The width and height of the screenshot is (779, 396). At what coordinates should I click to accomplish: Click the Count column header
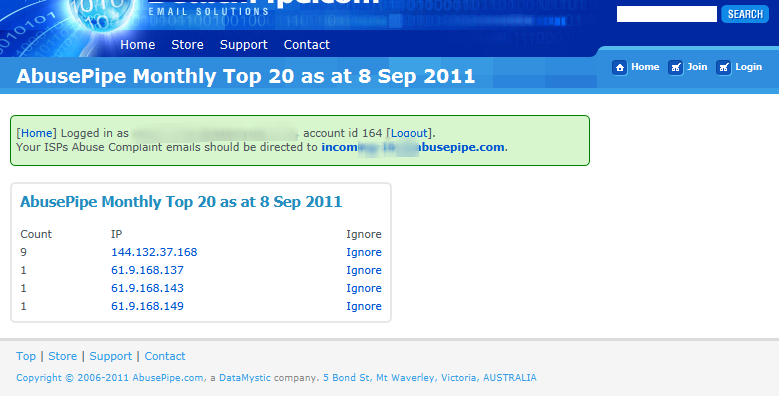[x=36, y=234]
